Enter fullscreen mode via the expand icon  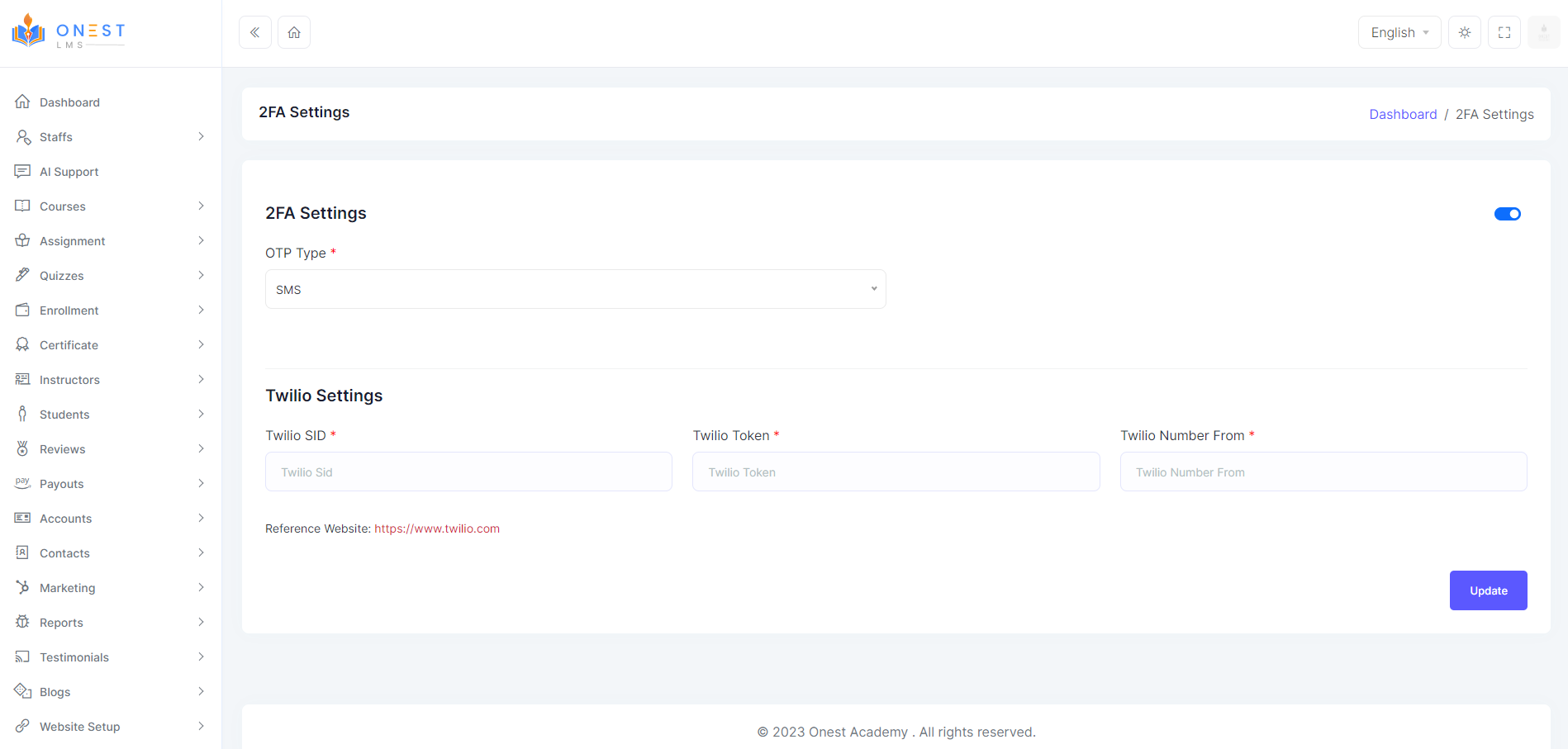tap(1504, 31)
